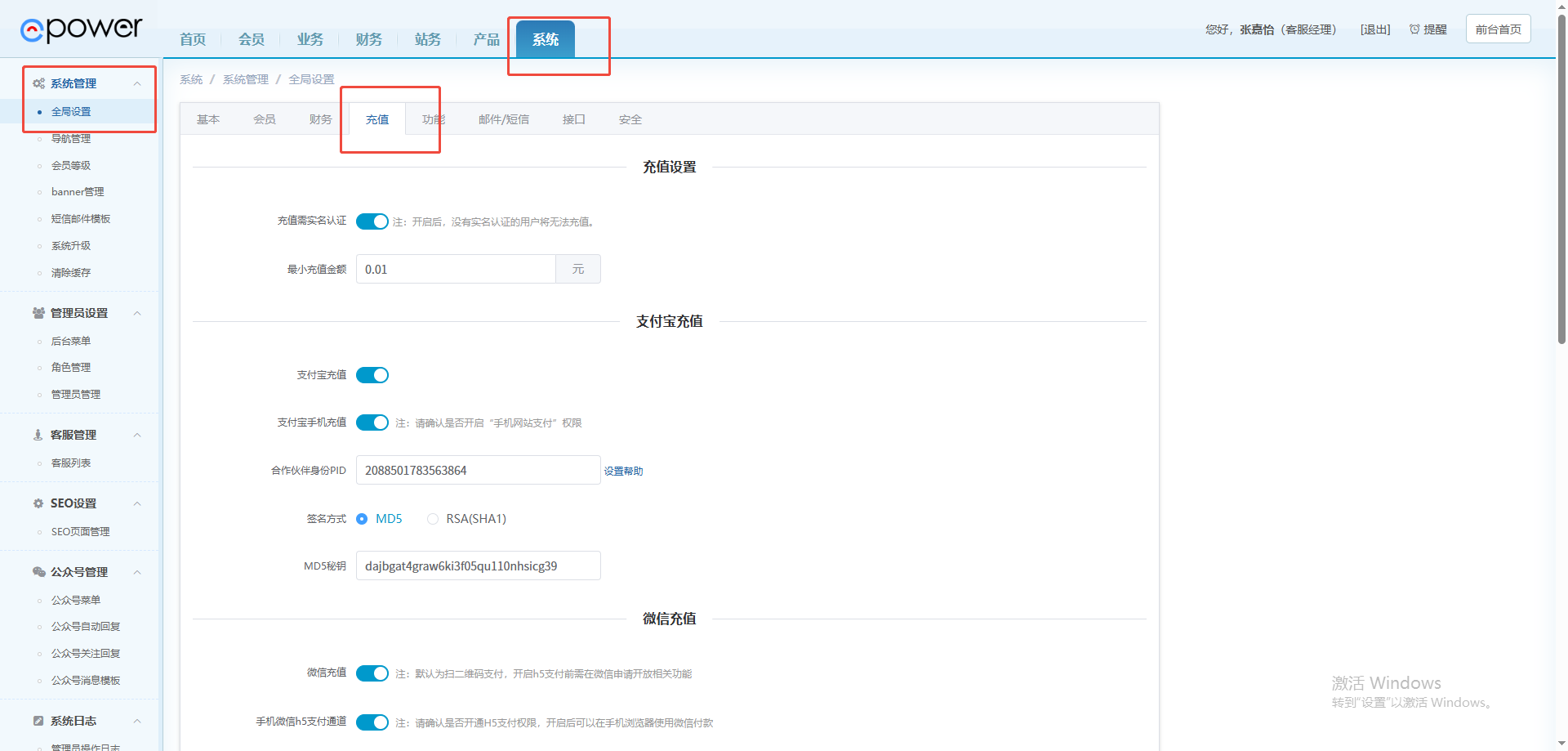Click 系统管理 in the breadcrumb
Viewport: 1568px width, 751px height.
coord(246,79)
